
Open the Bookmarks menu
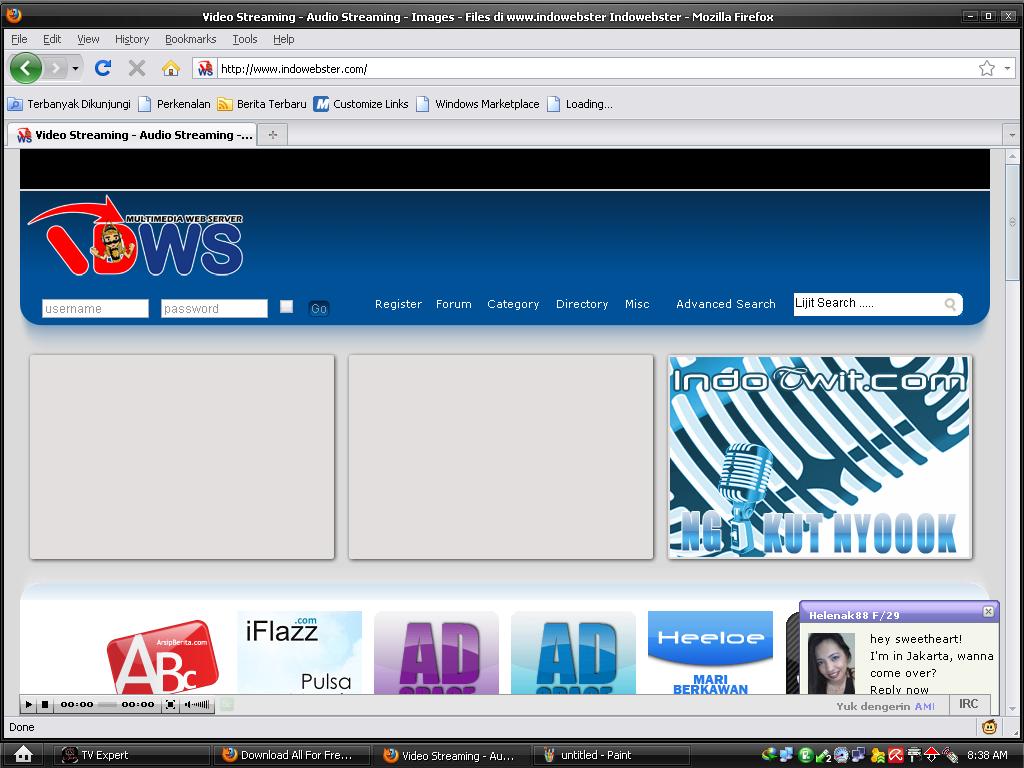(x=190, y=39)
